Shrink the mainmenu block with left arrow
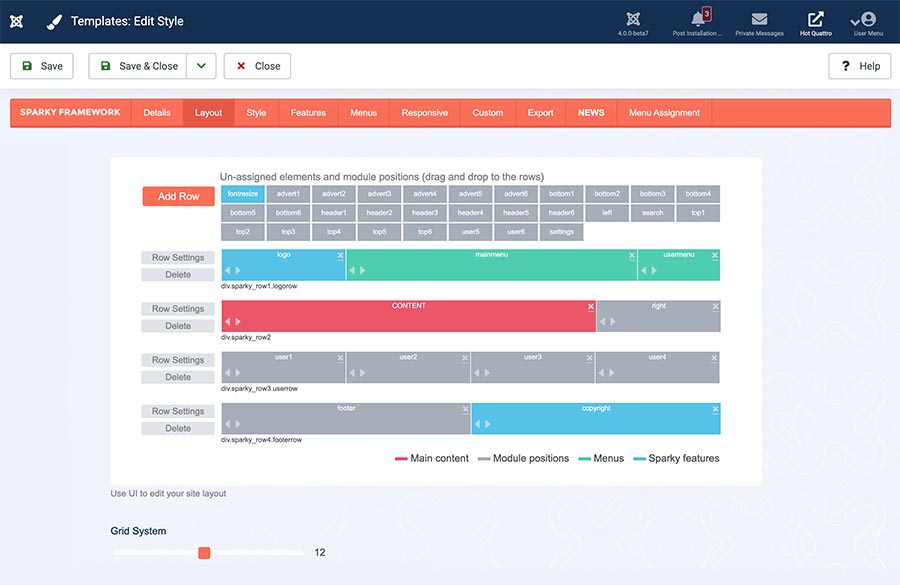Screen dimensions: 900x585 [352, 270]
